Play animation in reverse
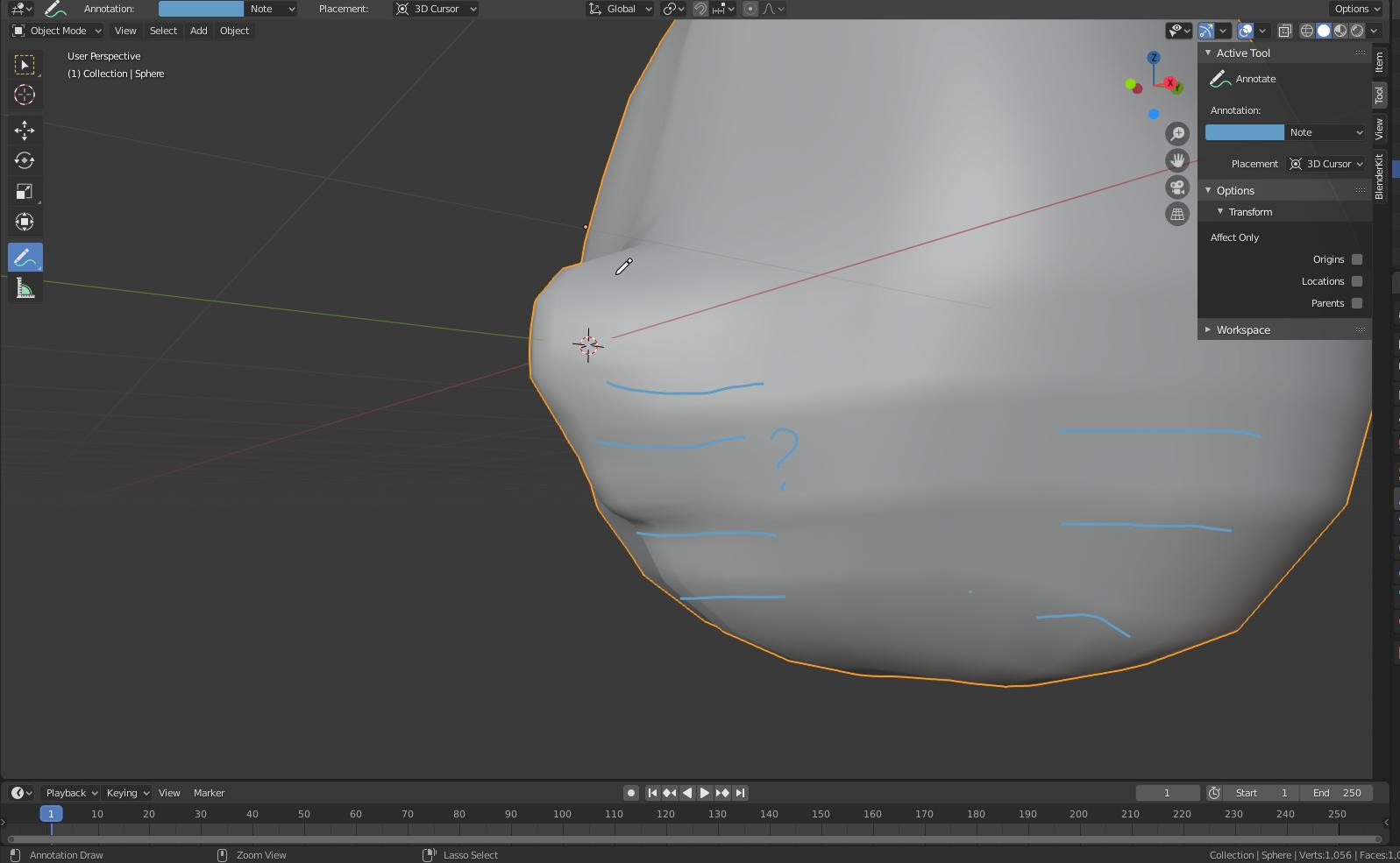The height and width of the screenshot is (863, 1400). pos(687,793)
